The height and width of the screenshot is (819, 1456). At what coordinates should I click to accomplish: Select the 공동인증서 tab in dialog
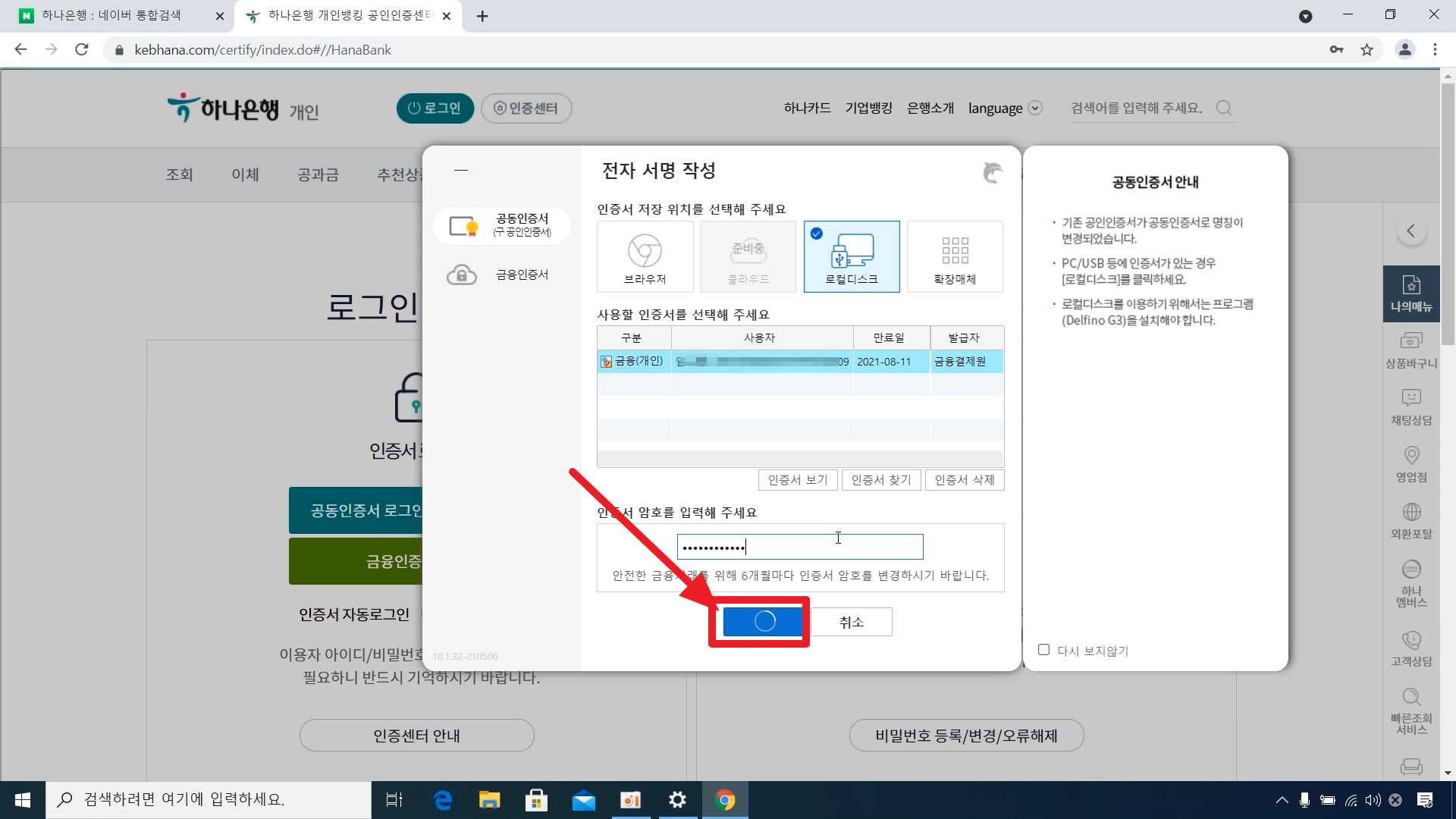(x=502, y=225)
